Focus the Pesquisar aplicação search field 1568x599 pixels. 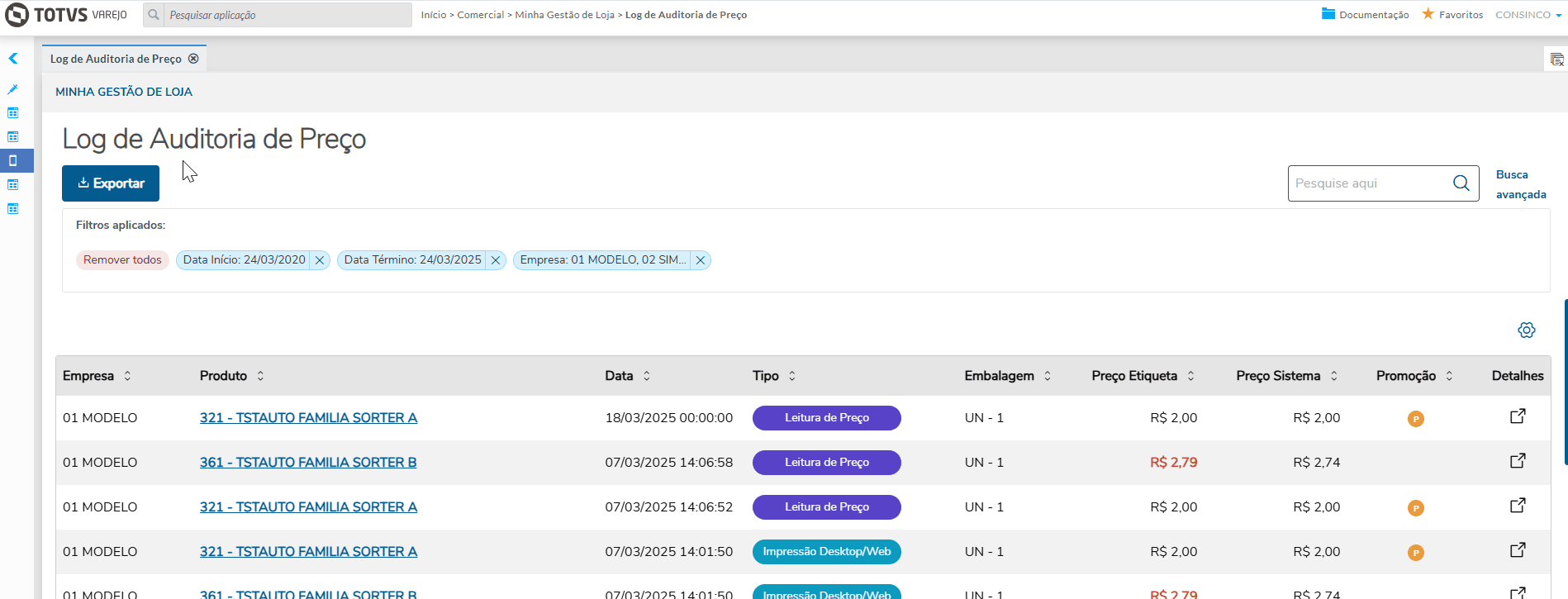click(287, 15)
